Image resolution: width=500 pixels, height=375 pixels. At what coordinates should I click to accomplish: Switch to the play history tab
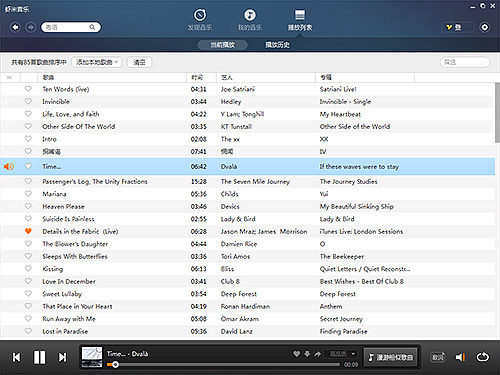[277, 45]
